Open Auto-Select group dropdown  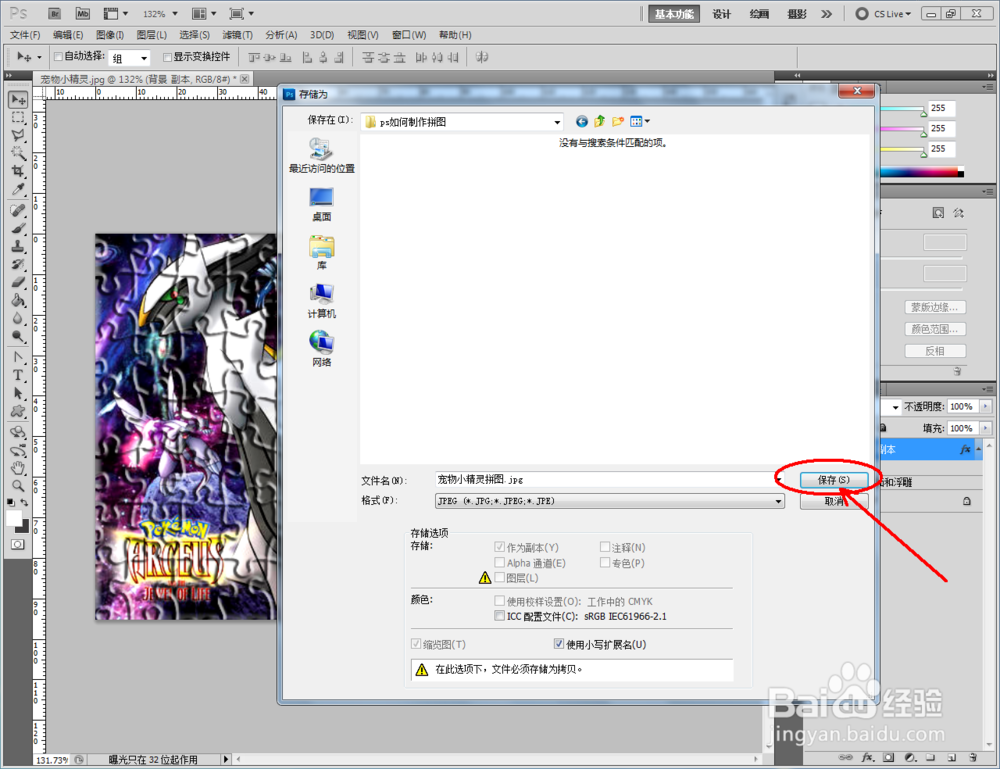click(144, 59)
